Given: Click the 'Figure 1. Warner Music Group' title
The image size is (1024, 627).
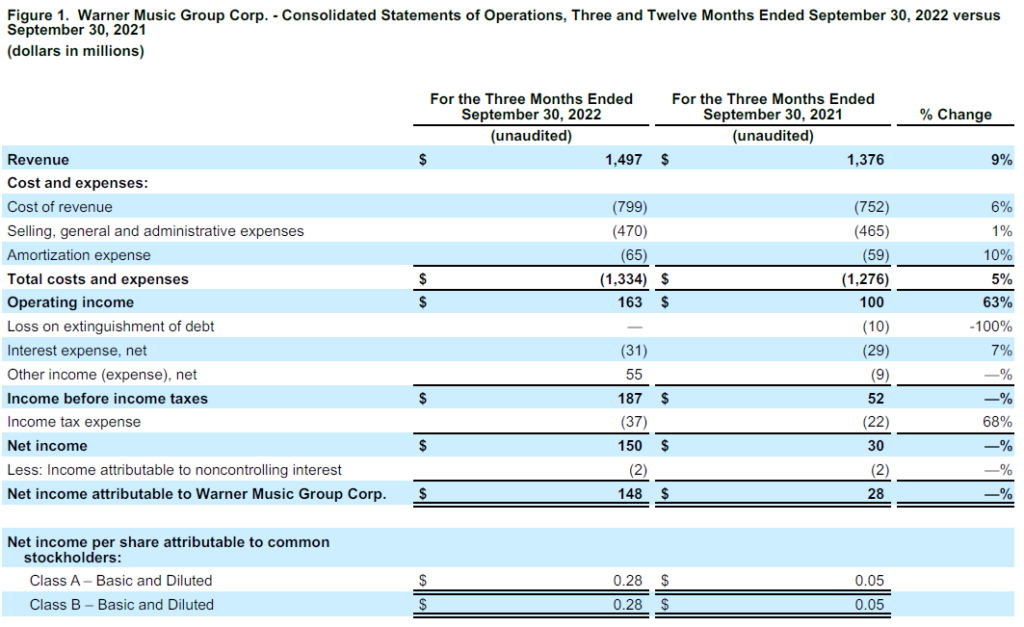Looking at the screenshot, I should tap(503, 22).
